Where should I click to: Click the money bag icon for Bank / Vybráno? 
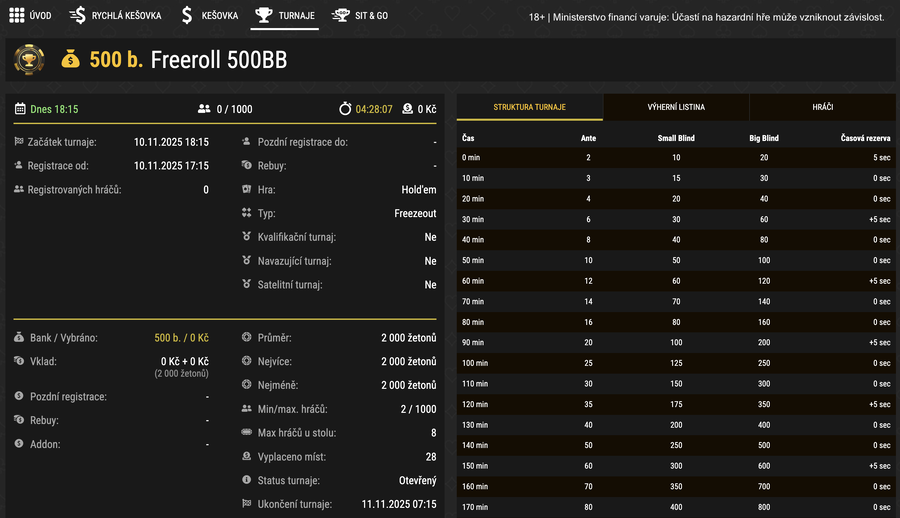click(x=19, y=337)
